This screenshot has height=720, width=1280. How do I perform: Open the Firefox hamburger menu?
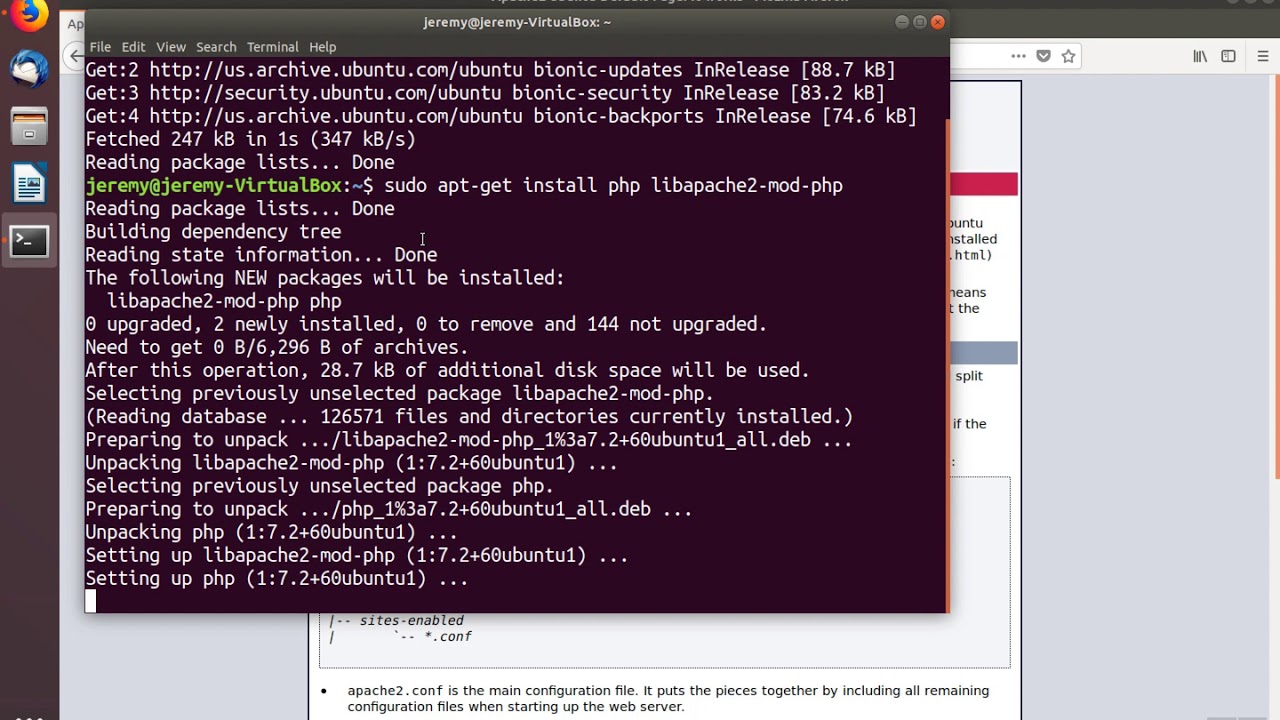(1262, 57)
